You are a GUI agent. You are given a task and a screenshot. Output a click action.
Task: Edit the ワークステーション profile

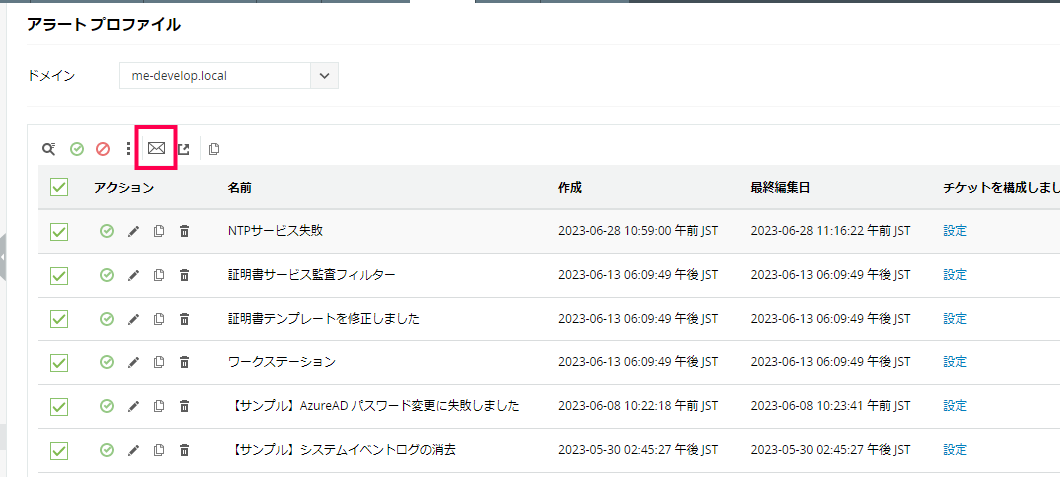tap(133, 363)
